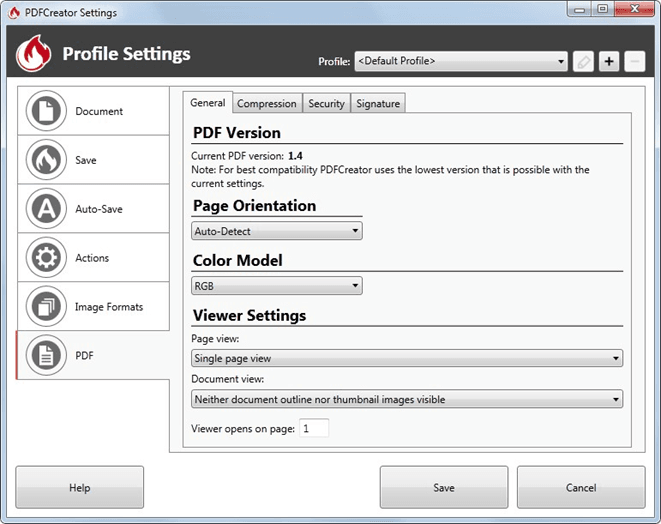Expand the Color Model RGB dropdown
This screenshot has width=661, height=524.
pos(277,286)
